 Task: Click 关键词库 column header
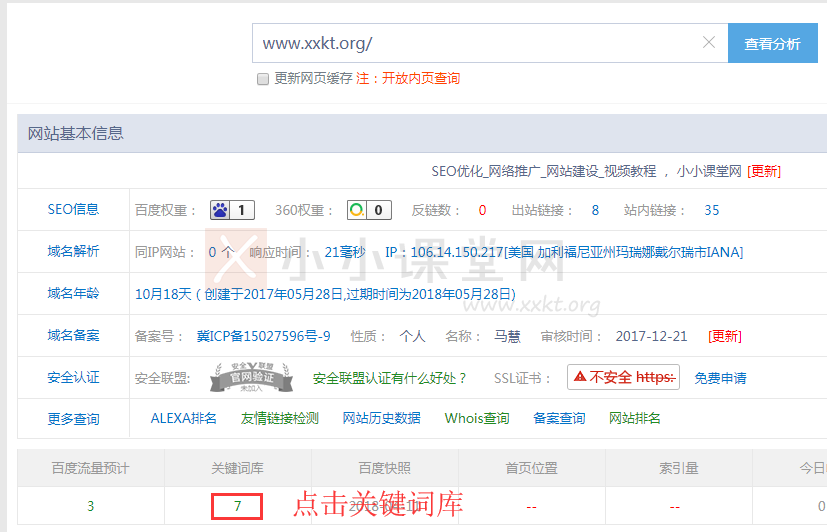click(237, 468)
